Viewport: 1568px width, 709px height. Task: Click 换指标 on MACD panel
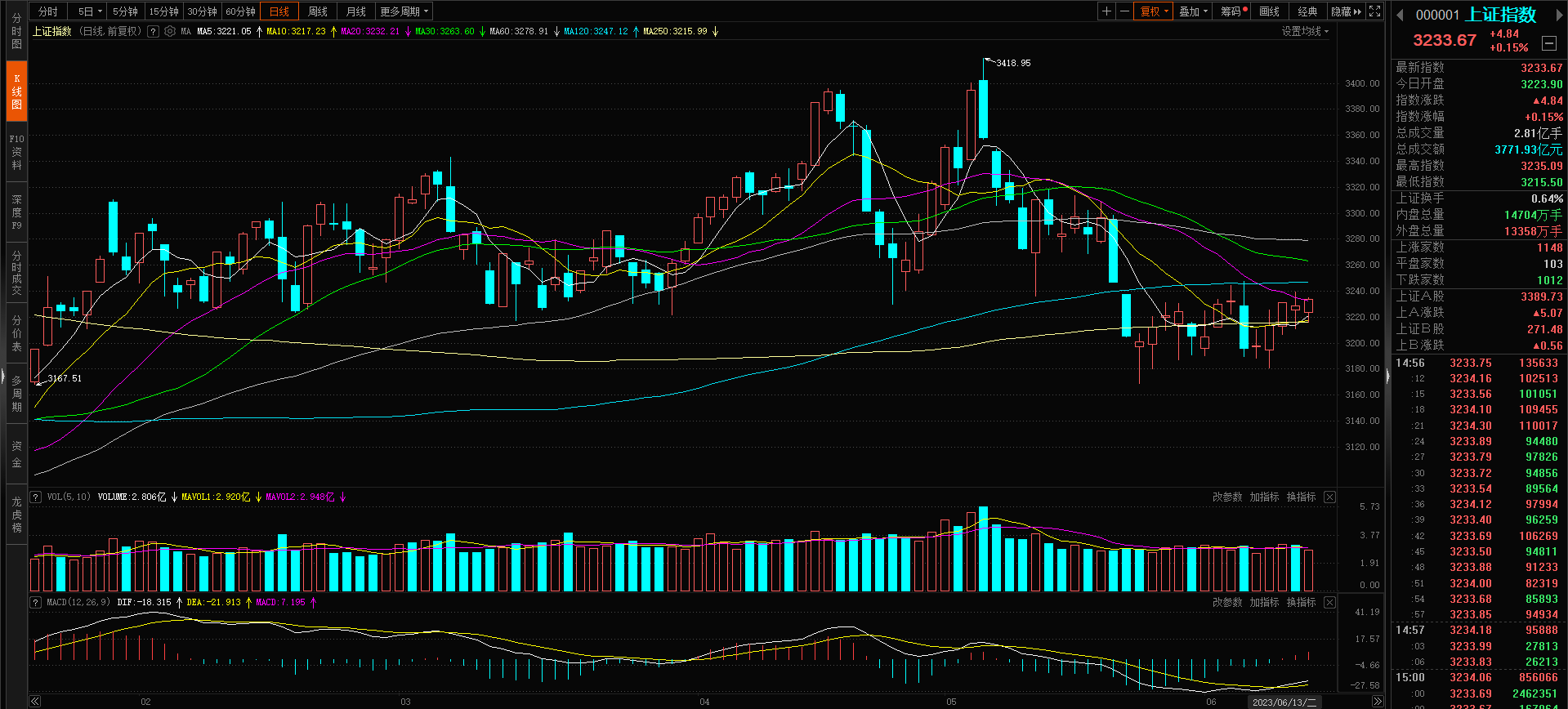1301,602
